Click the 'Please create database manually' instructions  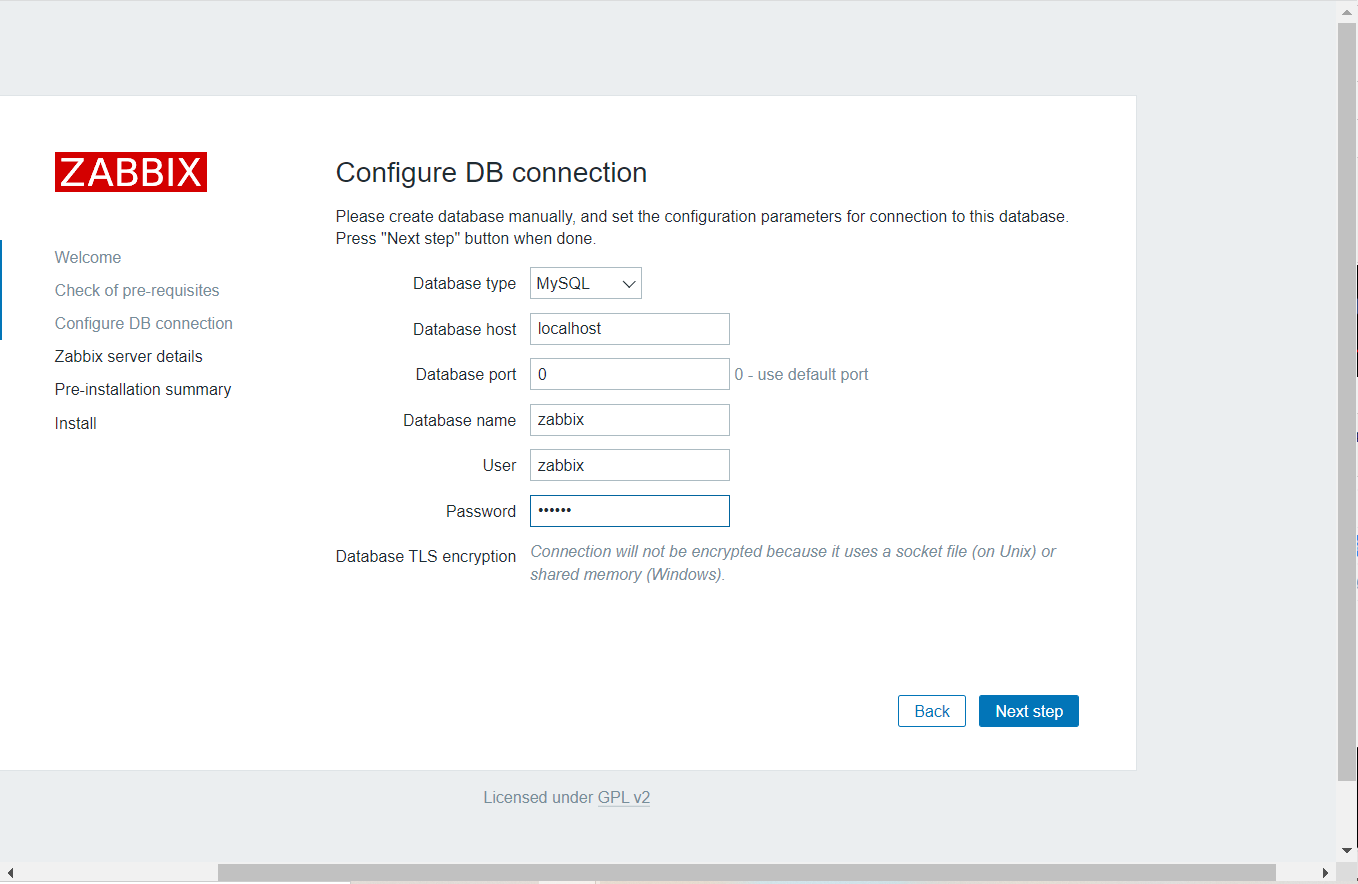pyautogui.click(x=702, y=227)
